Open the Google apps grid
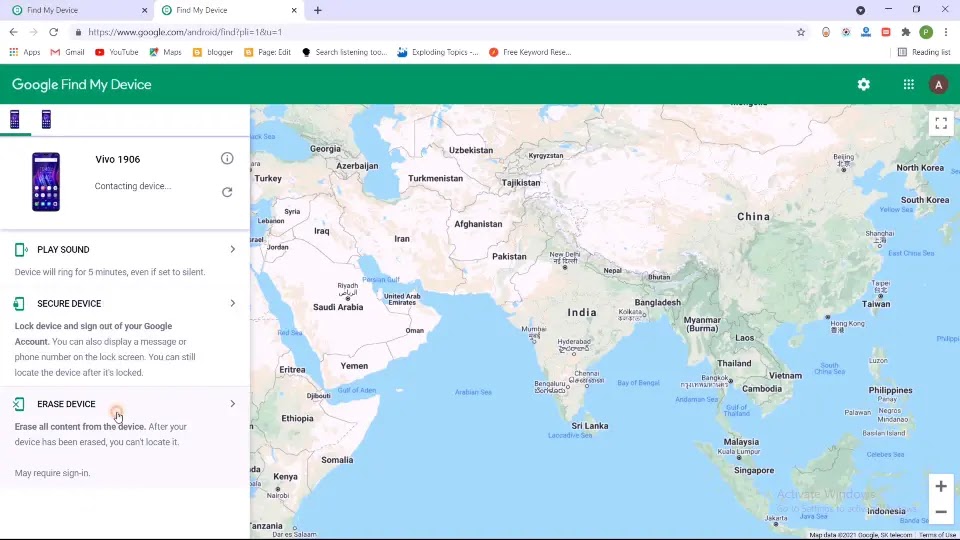The width and height of the screenshot is (960, 540). coord(909,84)
